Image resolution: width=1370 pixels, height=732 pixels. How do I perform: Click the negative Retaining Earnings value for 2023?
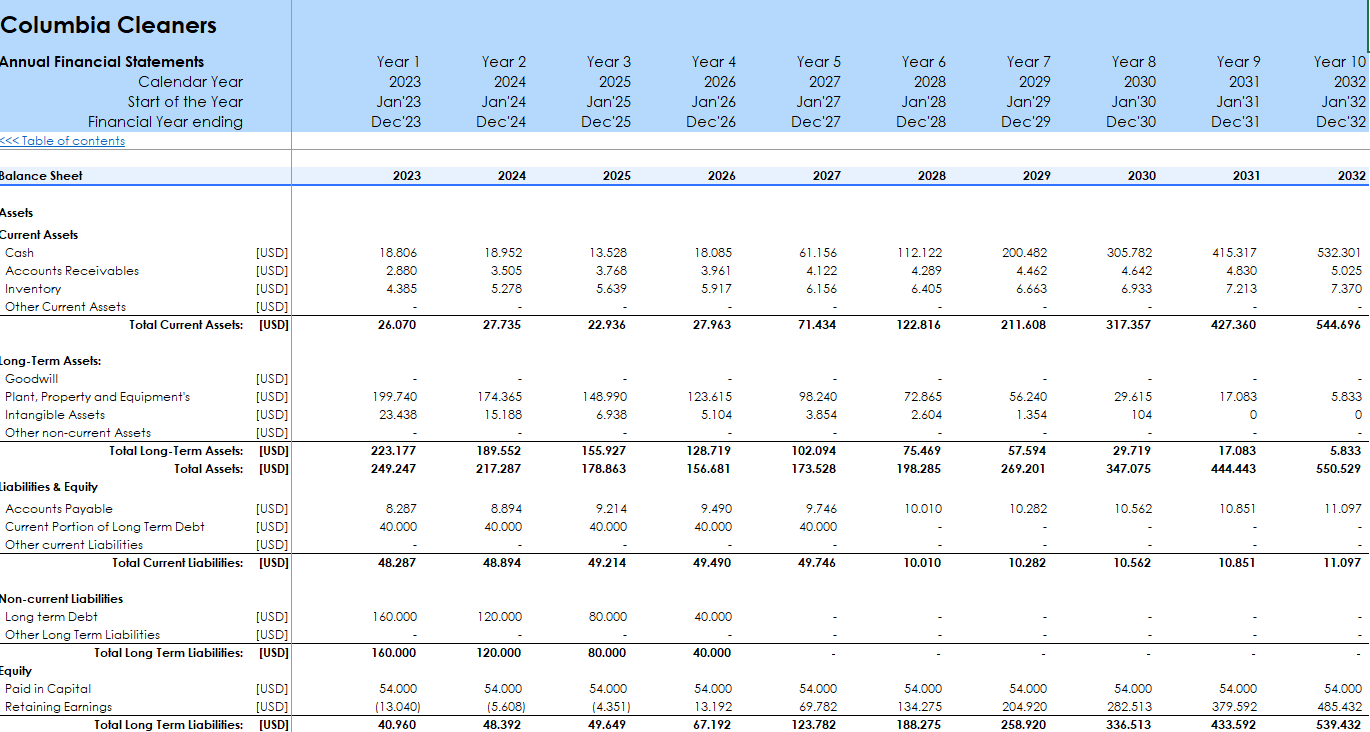[x=397, y=707]
